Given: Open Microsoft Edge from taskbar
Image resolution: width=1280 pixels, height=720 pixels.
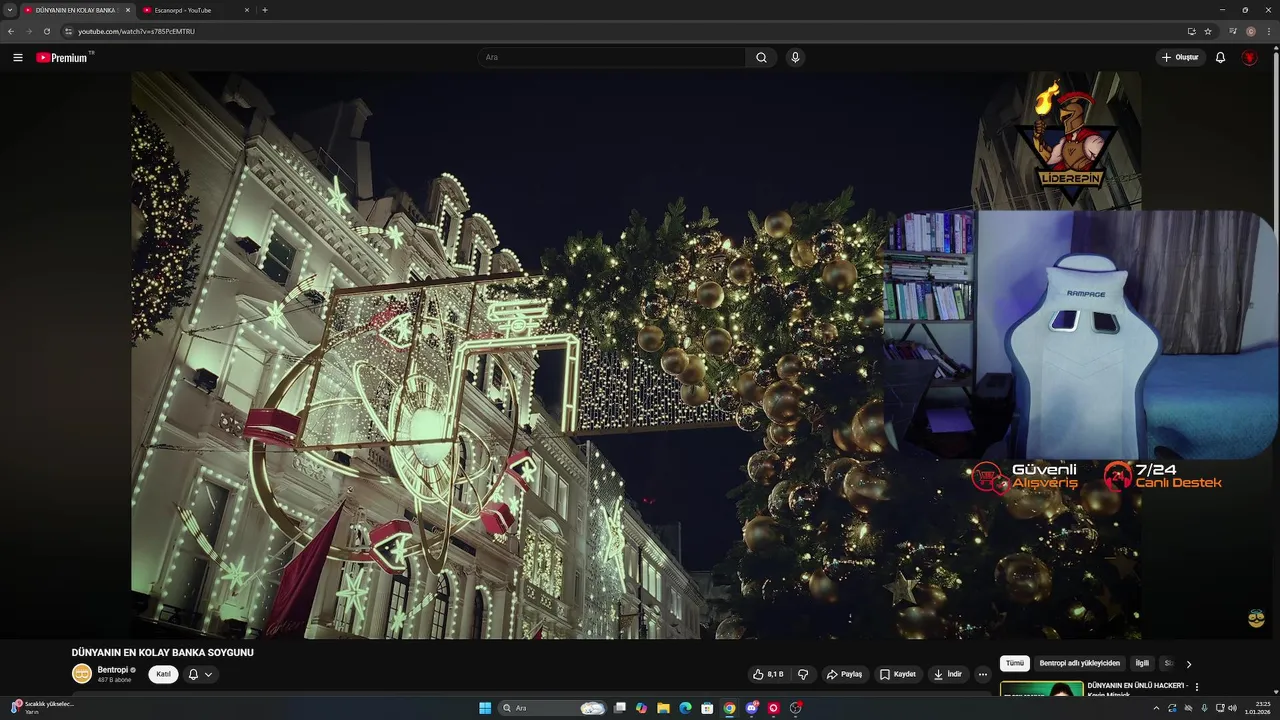Looking at the screenshot, I should pos(685,708).
